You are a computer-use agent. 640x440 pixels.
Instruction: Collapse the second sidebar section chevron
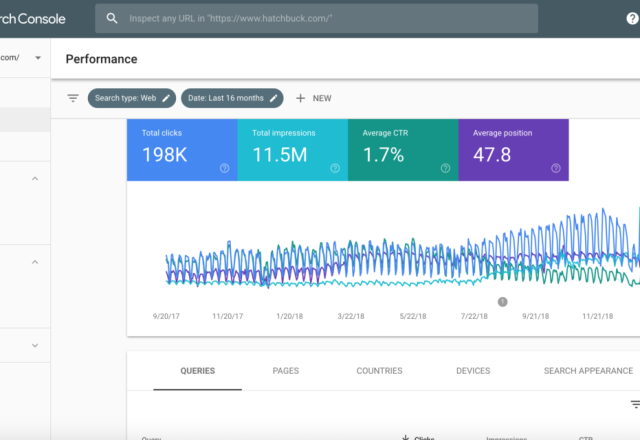point(35,262)
